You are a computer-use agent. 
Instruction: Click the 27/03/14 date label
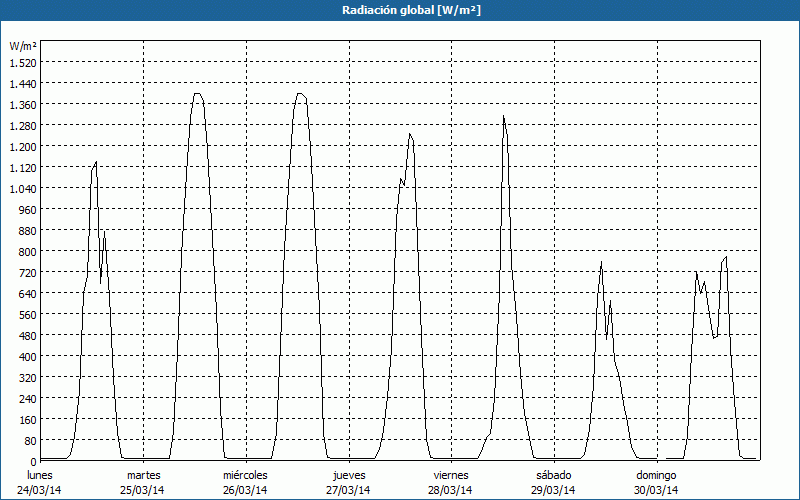pyautogui.click(x=349, y=490)
